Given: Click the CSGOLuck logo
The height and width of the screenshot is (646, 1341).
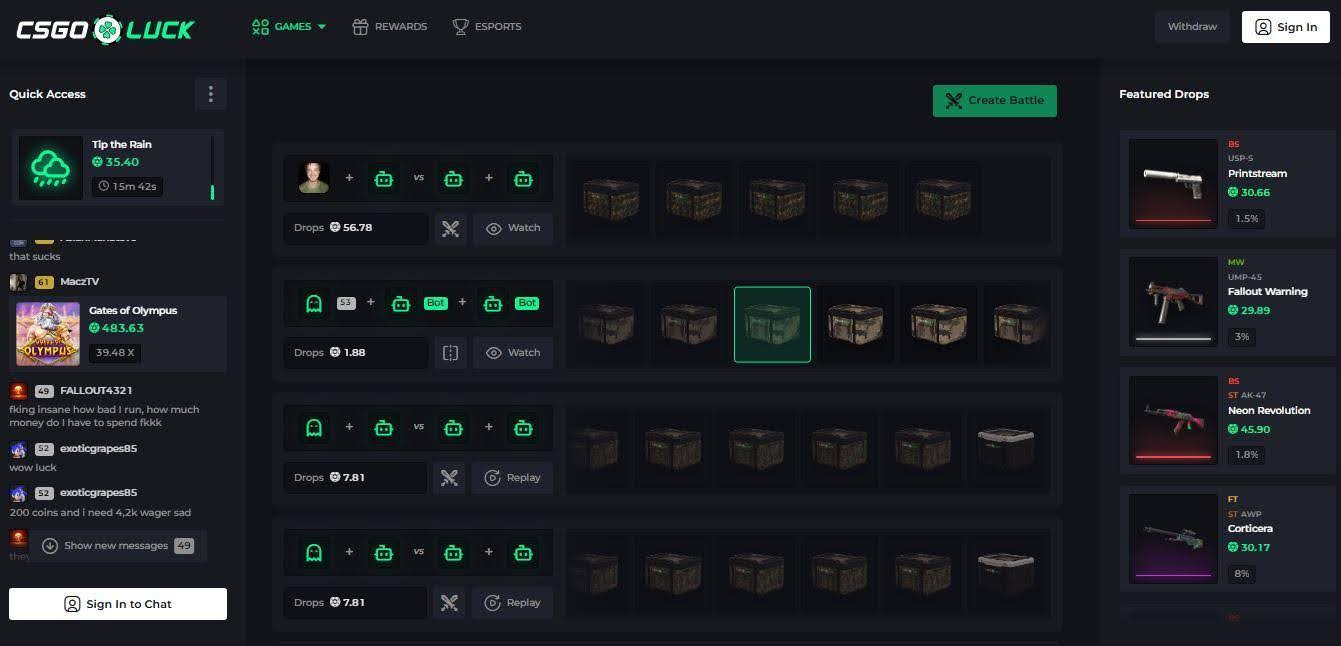Looking at the screenshot, I should coord(105,29).
